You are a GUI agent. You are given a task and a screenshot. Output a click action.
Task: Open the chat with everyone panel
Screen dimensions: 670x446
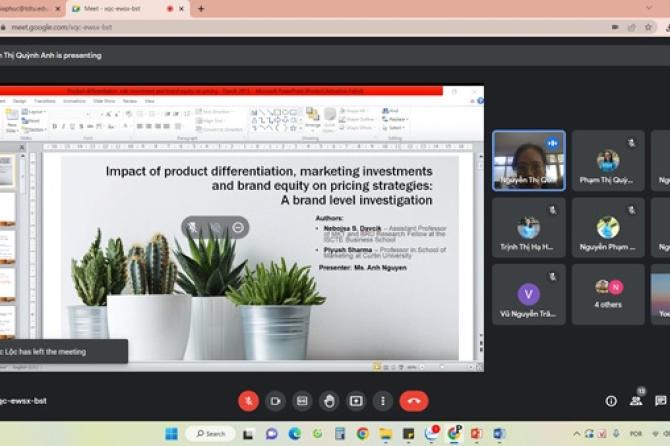661,401
